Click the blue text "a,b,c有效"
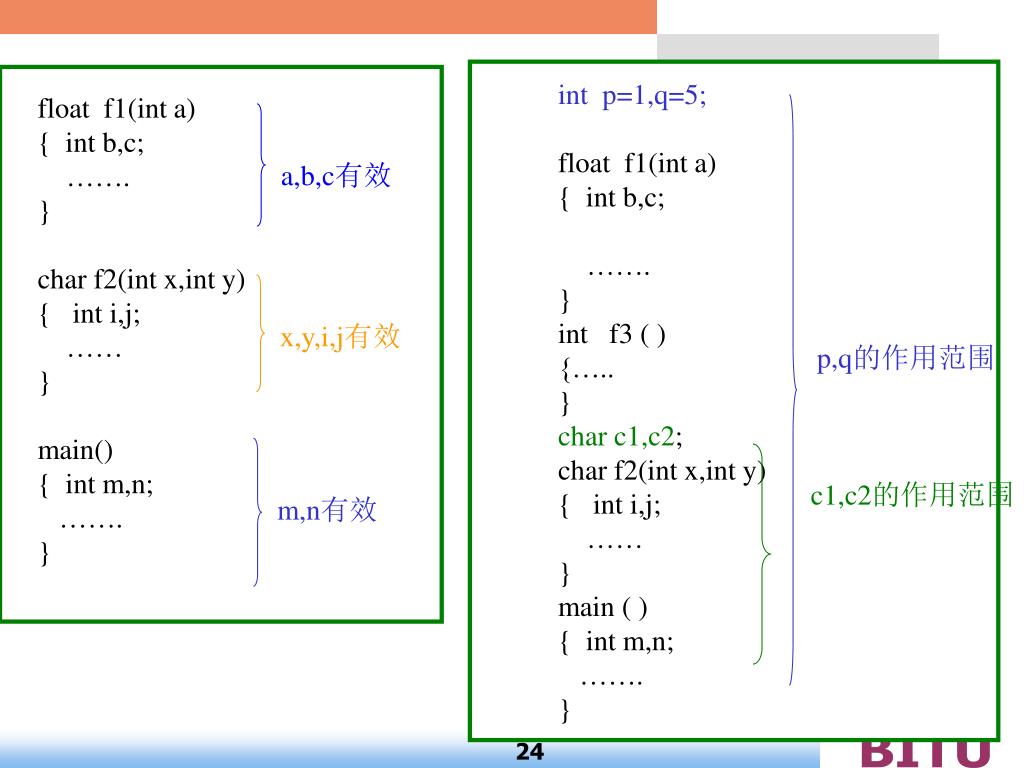 point(336,176)
